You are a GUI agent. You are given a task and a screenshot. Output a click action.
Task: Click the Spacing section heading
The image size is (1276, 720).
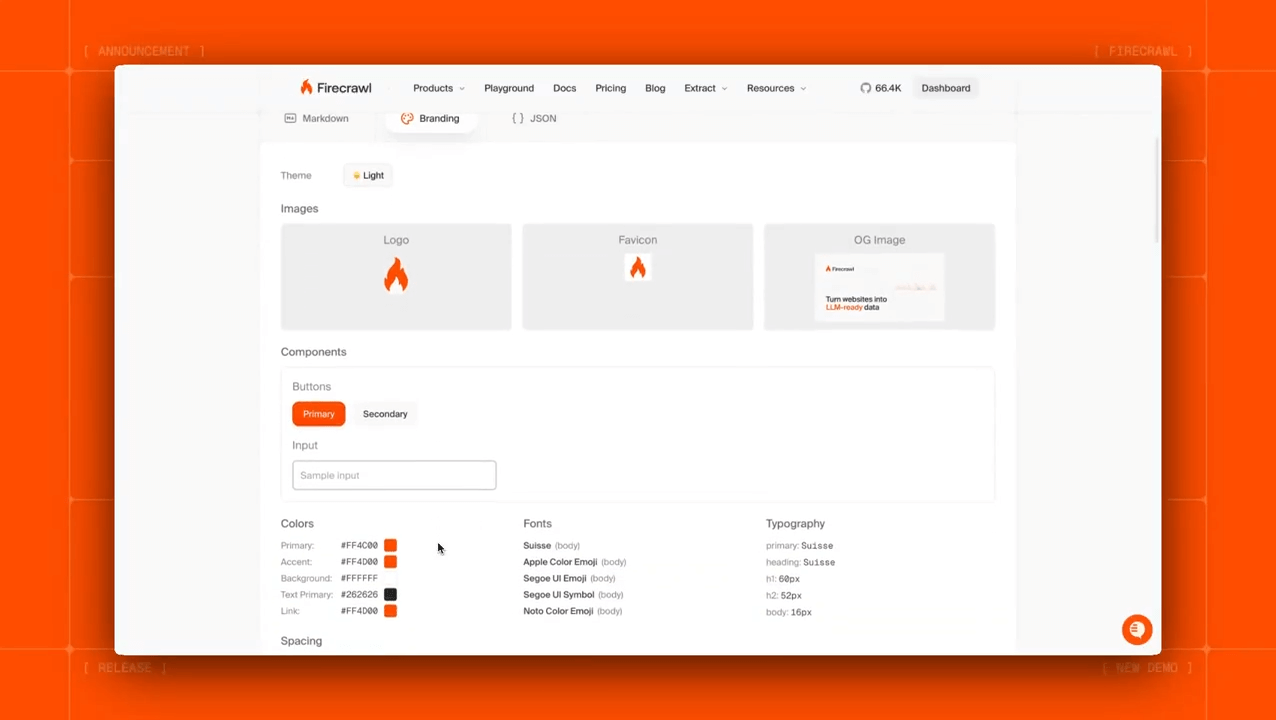tap(301, 641)
